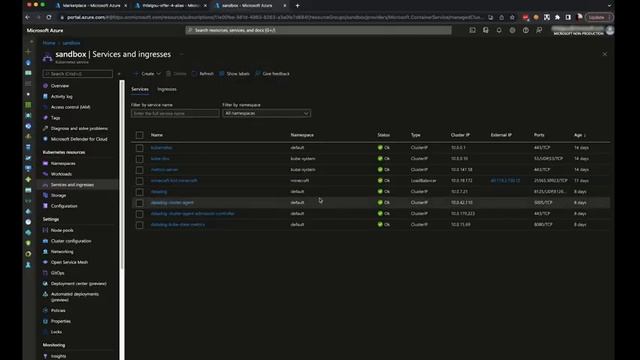Viewport: 640px width, 360px height.
Task: Open the minecraft-test-minecraft service link
Action: tap(174, 180)
